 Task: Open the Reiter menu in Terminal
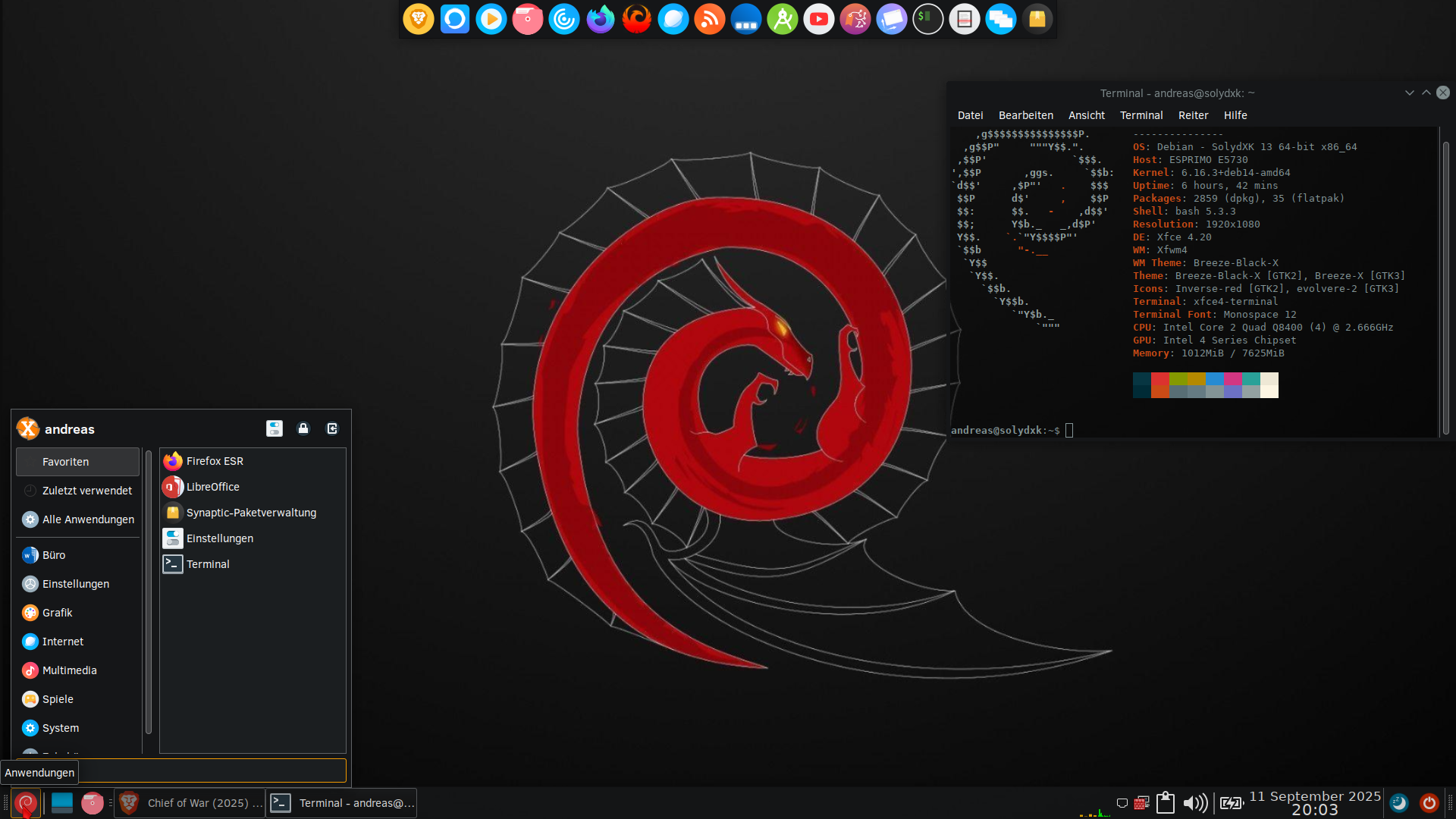point(1193,115)
